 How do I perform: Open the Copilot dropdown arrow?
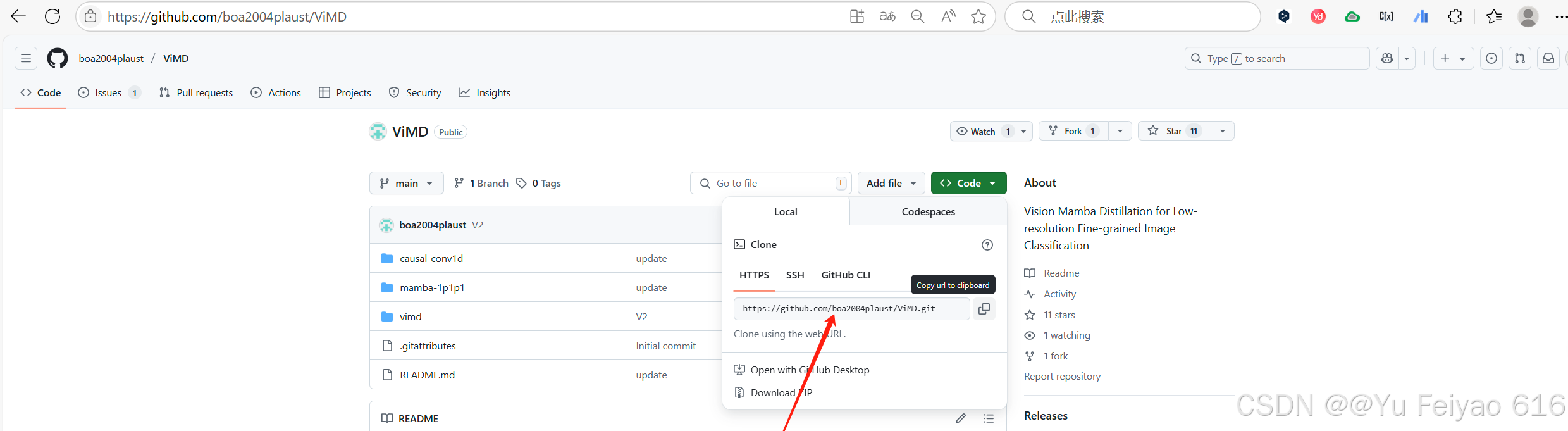click(1407, 58)
